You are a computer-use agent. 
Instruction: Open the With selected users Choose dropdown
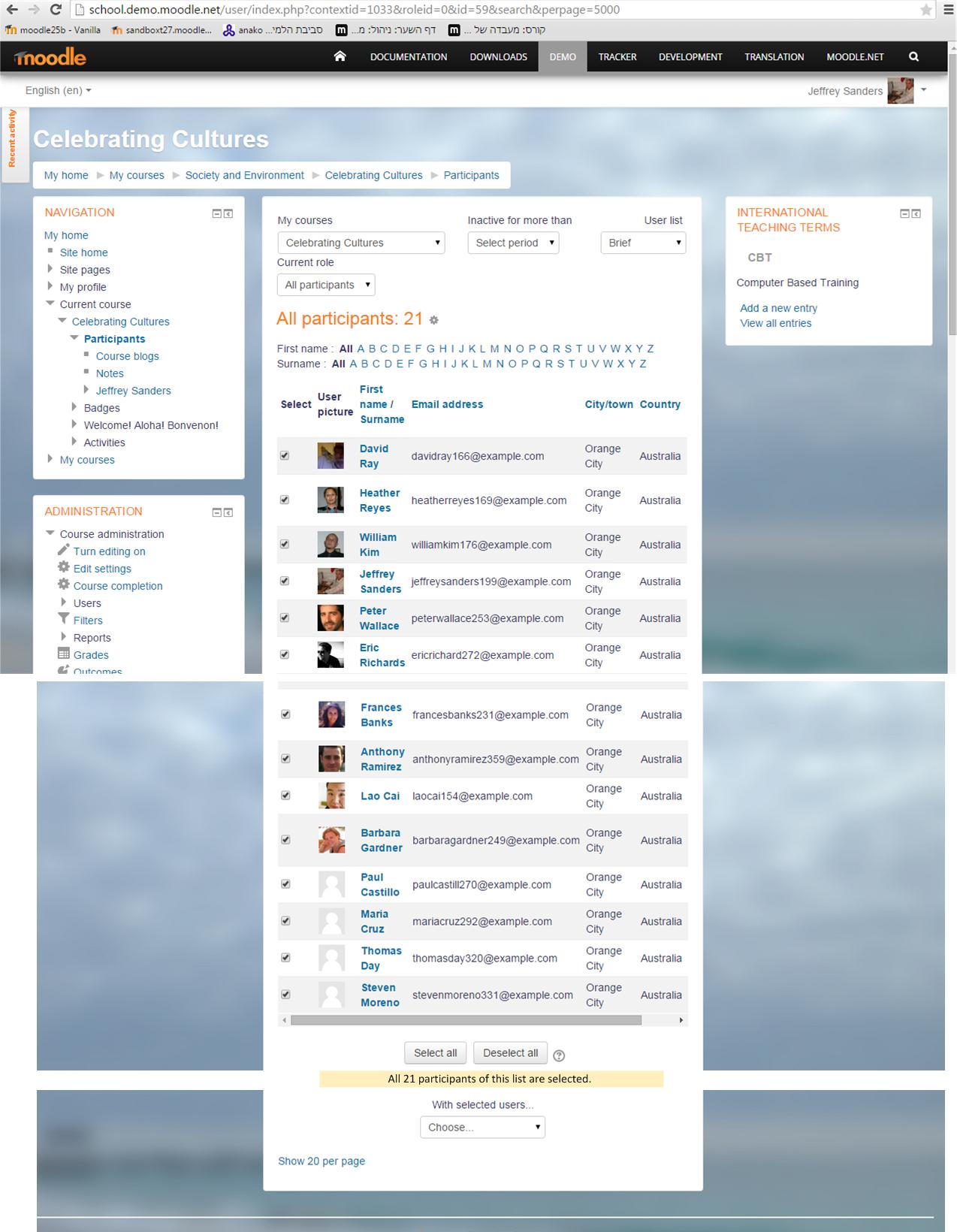pyautogui.click(x=482, y=1127)
